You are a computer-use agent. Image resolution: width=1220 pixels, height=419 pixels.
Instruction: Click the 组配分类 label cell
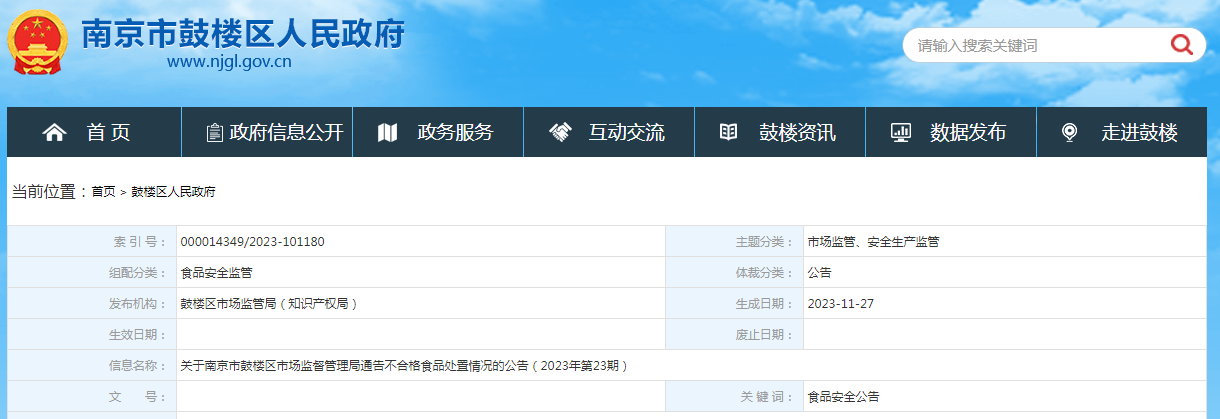pos(92,273)
